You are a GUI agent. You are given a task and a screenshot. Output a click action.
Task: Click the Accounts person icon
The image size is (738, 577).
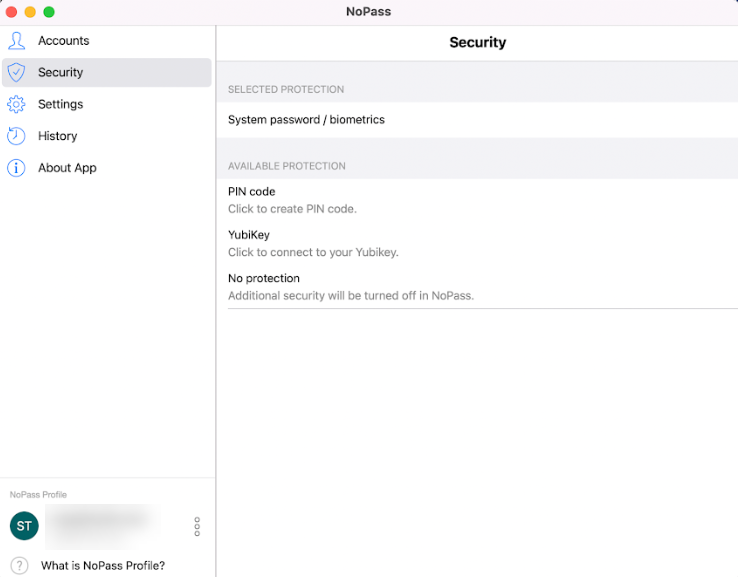point(16,41)
